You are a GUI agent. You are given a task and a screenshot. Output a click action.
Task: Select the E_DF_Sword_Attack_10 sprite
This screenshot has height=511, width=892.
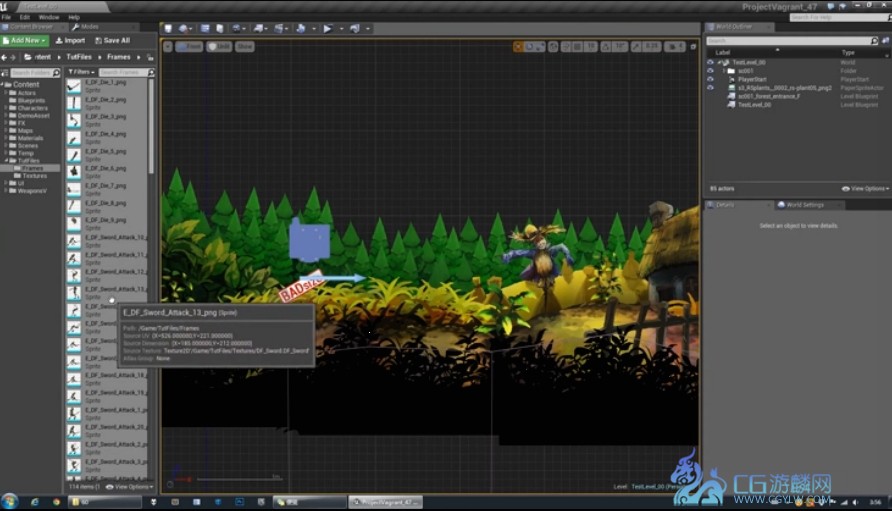click(x=107, y=241)
